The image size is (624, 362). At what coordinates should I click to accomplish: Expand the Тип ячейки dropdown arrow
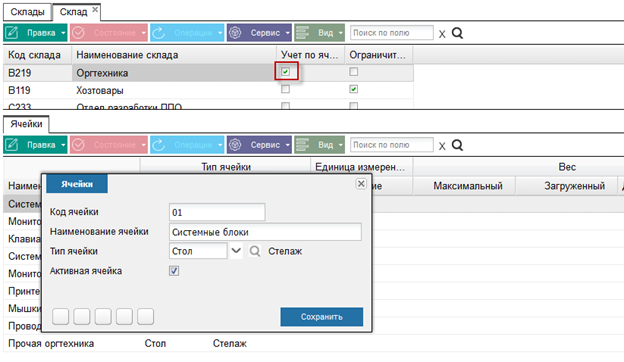(x=236, y=251)
